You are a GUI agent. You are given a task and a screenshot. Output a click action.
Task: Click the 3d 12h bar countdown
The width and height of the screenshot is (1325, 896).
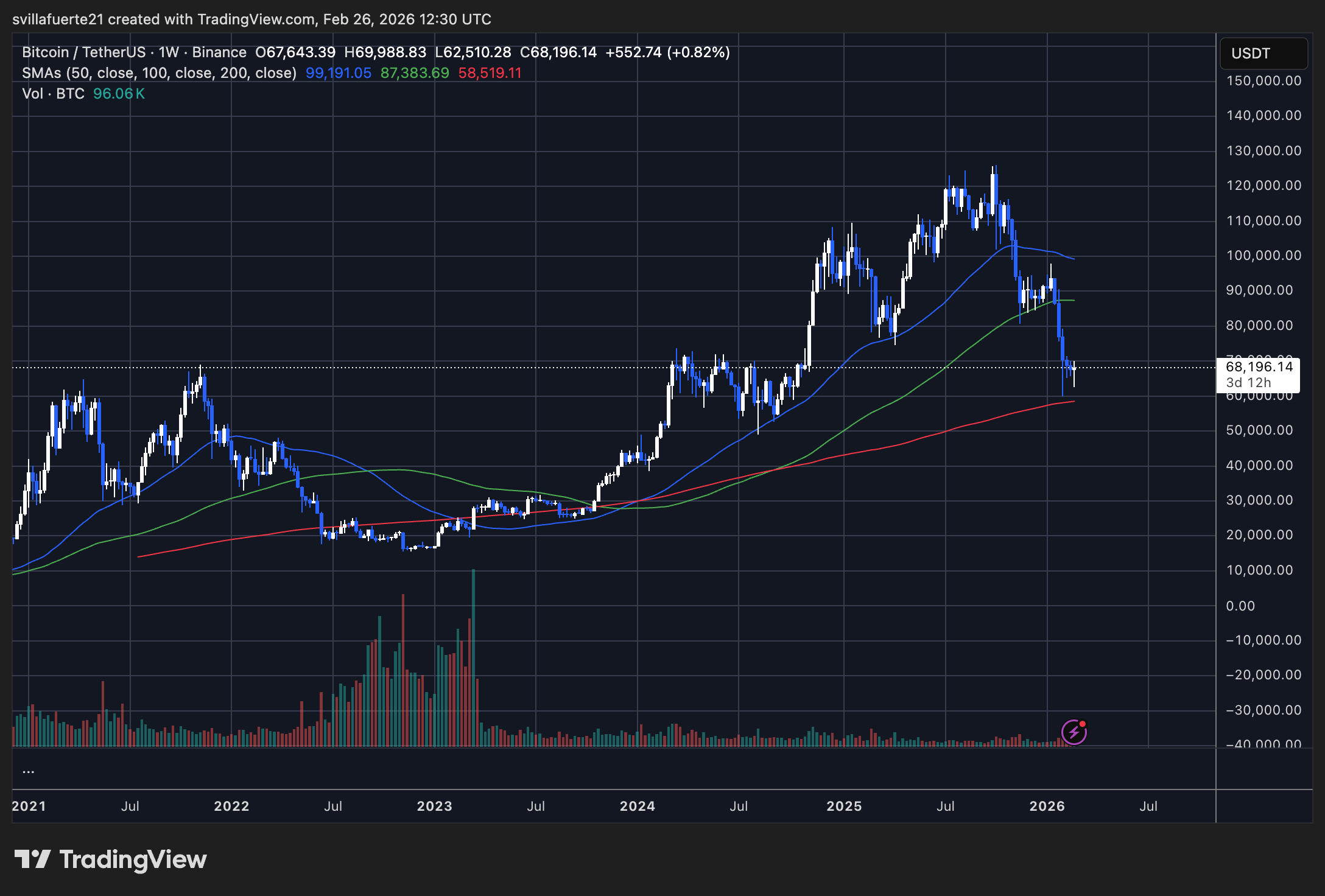pyautogui.click(x=1248, y=383)
